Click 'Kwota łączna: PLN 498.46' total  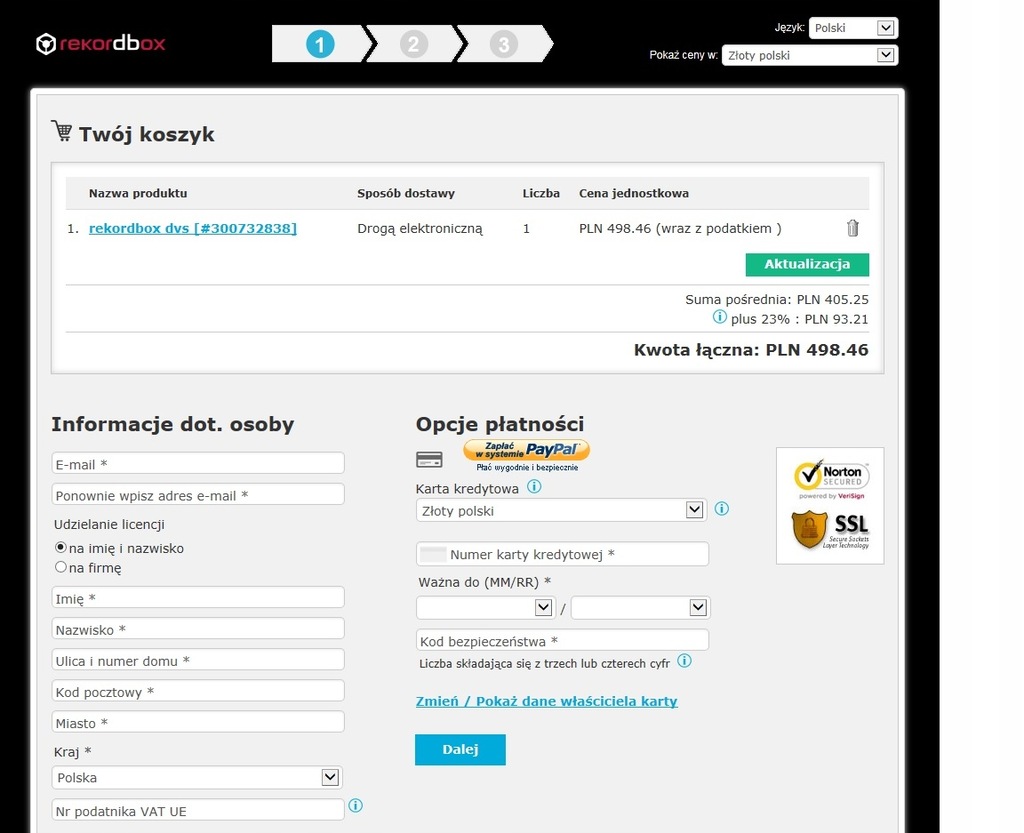[751, 350]
